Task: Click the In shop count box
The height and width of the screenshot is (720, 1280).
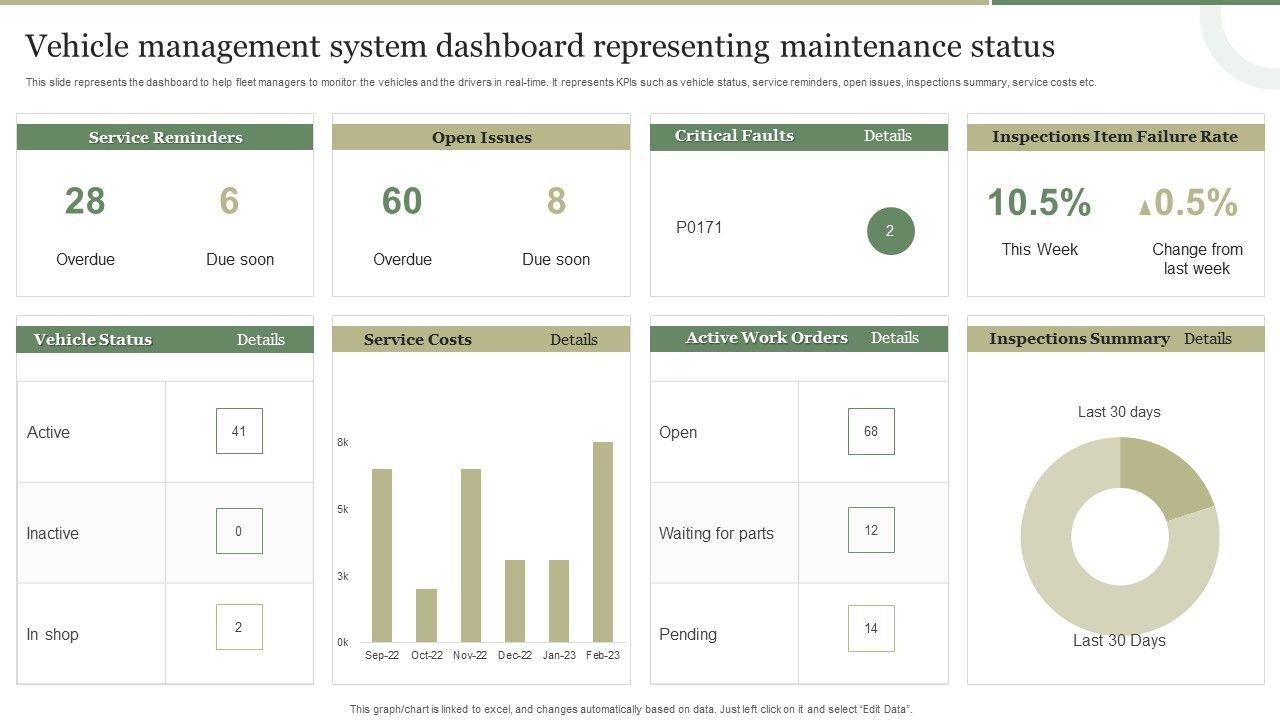Action: (x=239, y=627)
